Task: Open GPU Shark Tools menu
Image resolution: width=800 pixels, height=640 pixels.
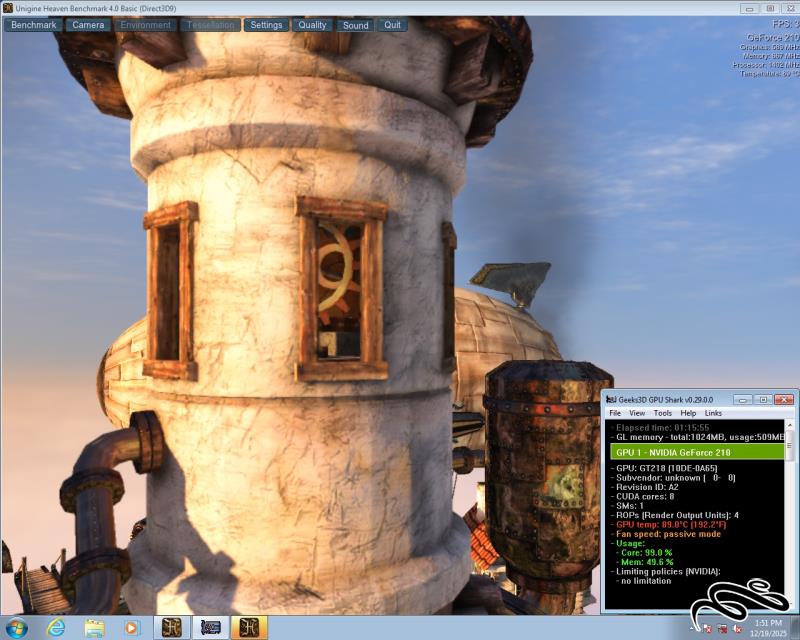Action: (x=663, y=413)
